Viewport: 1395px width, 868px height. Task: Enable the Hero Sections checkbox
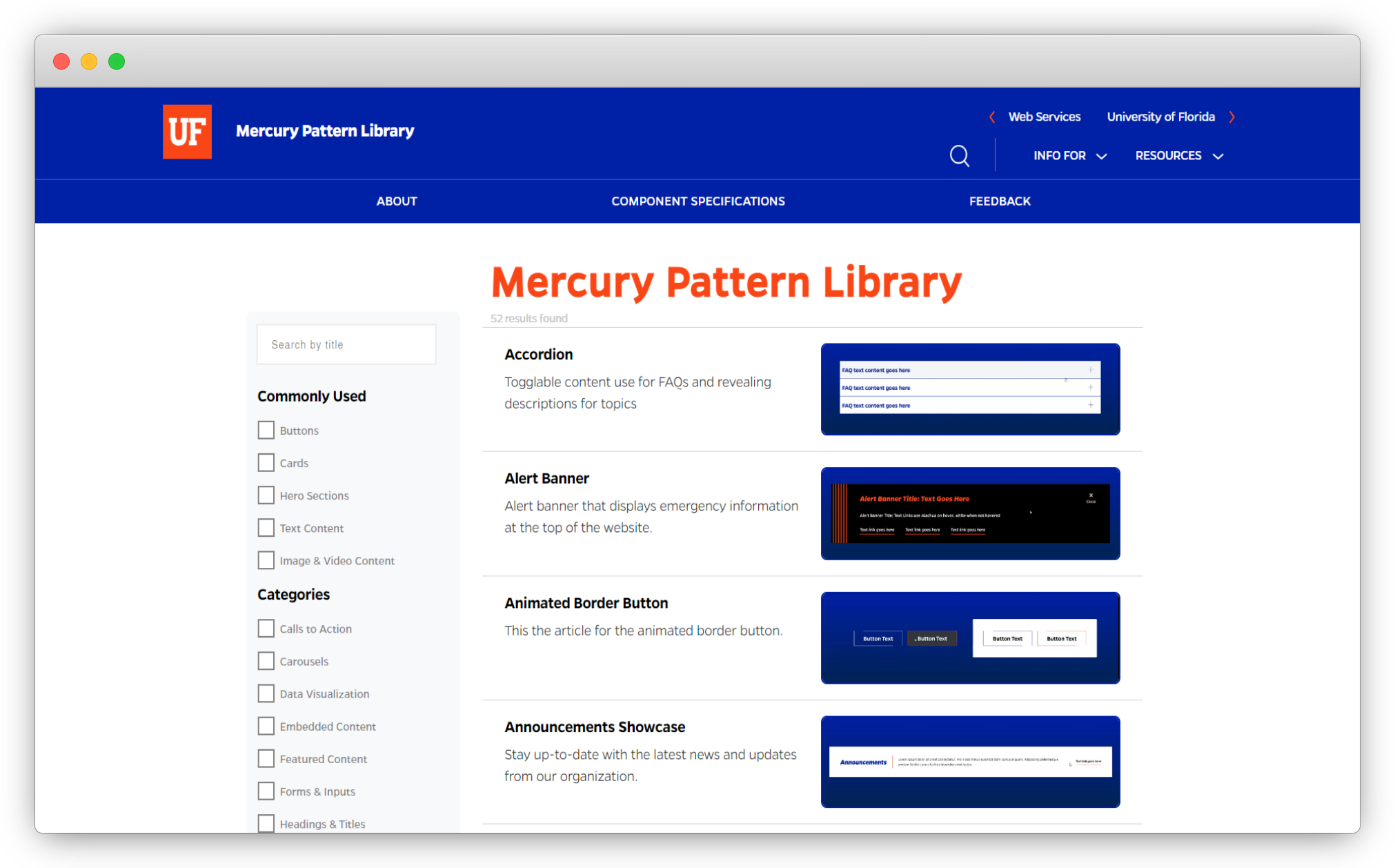[266, 495]
